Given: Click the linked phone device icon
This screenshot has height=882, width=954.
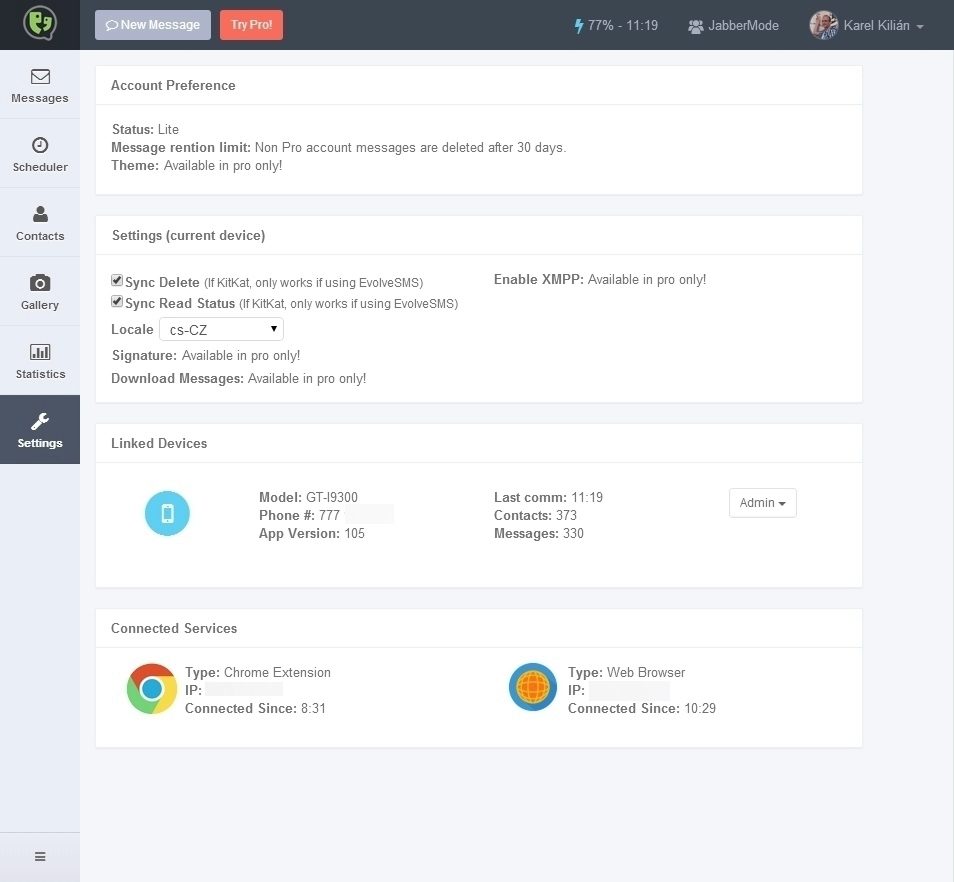Looking at the screenshot, I should (x=167, y=513).
